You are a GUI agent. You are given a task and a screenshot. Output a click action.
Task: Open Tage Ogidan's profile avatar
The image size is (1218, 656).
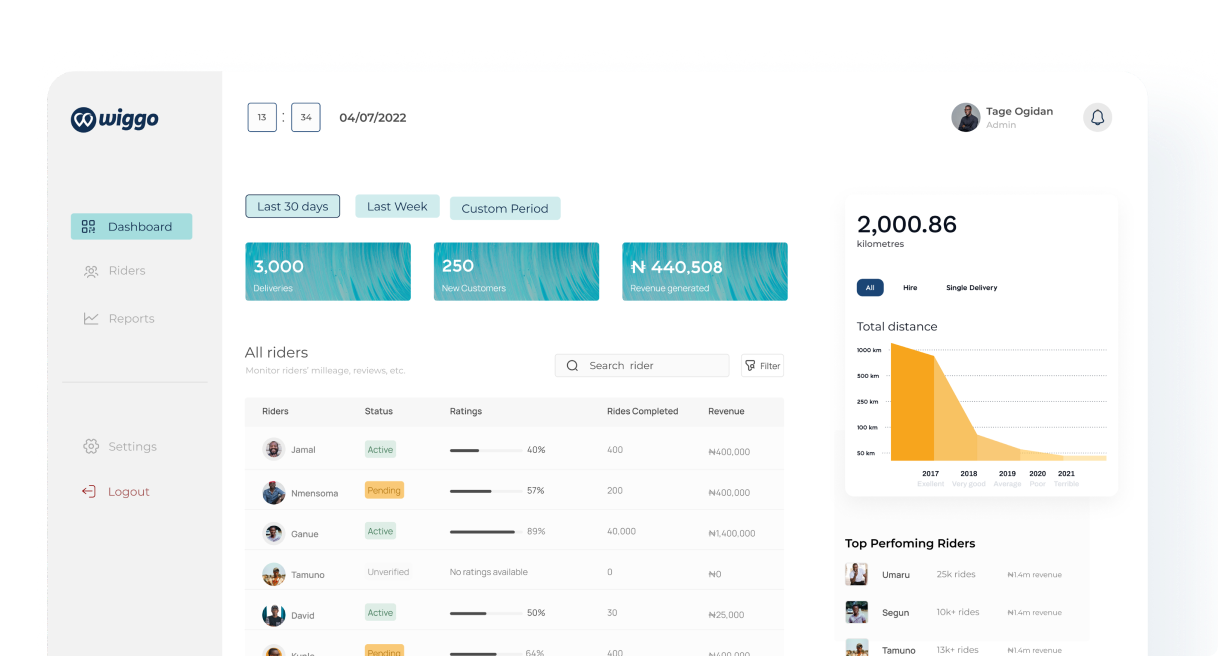tap(965, 118)
